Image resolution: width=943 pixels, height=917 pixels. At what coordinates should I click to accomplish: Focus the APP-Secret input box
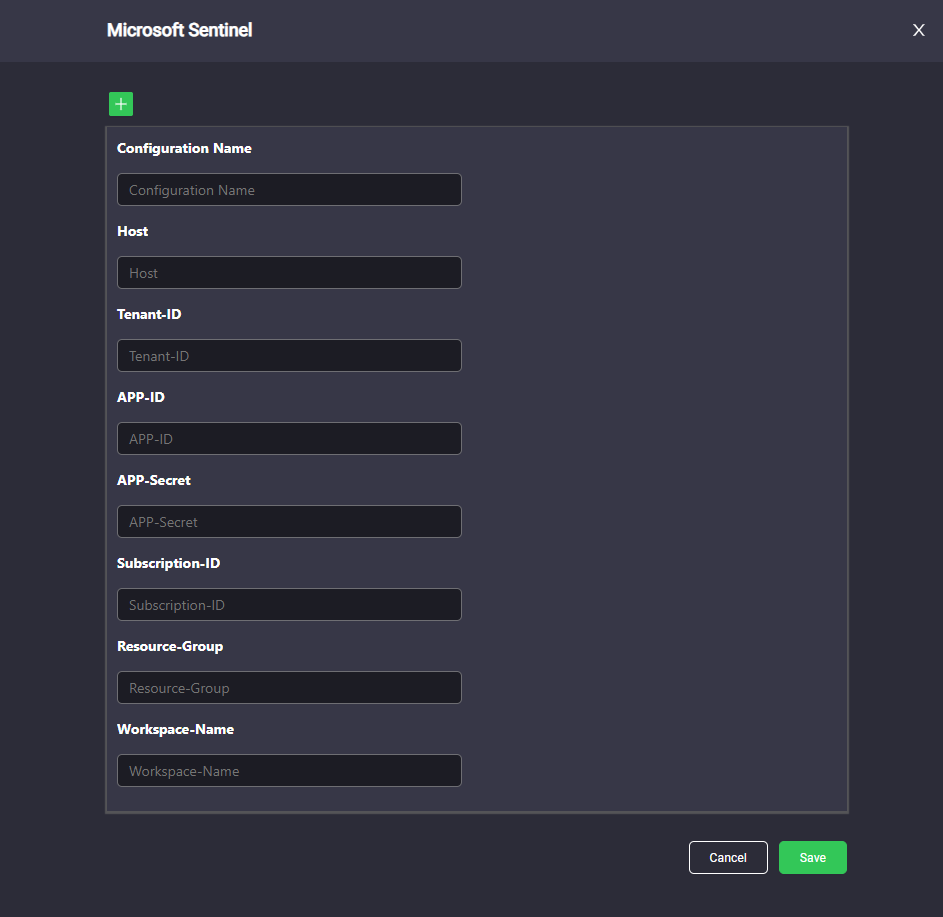coord(289,522)
